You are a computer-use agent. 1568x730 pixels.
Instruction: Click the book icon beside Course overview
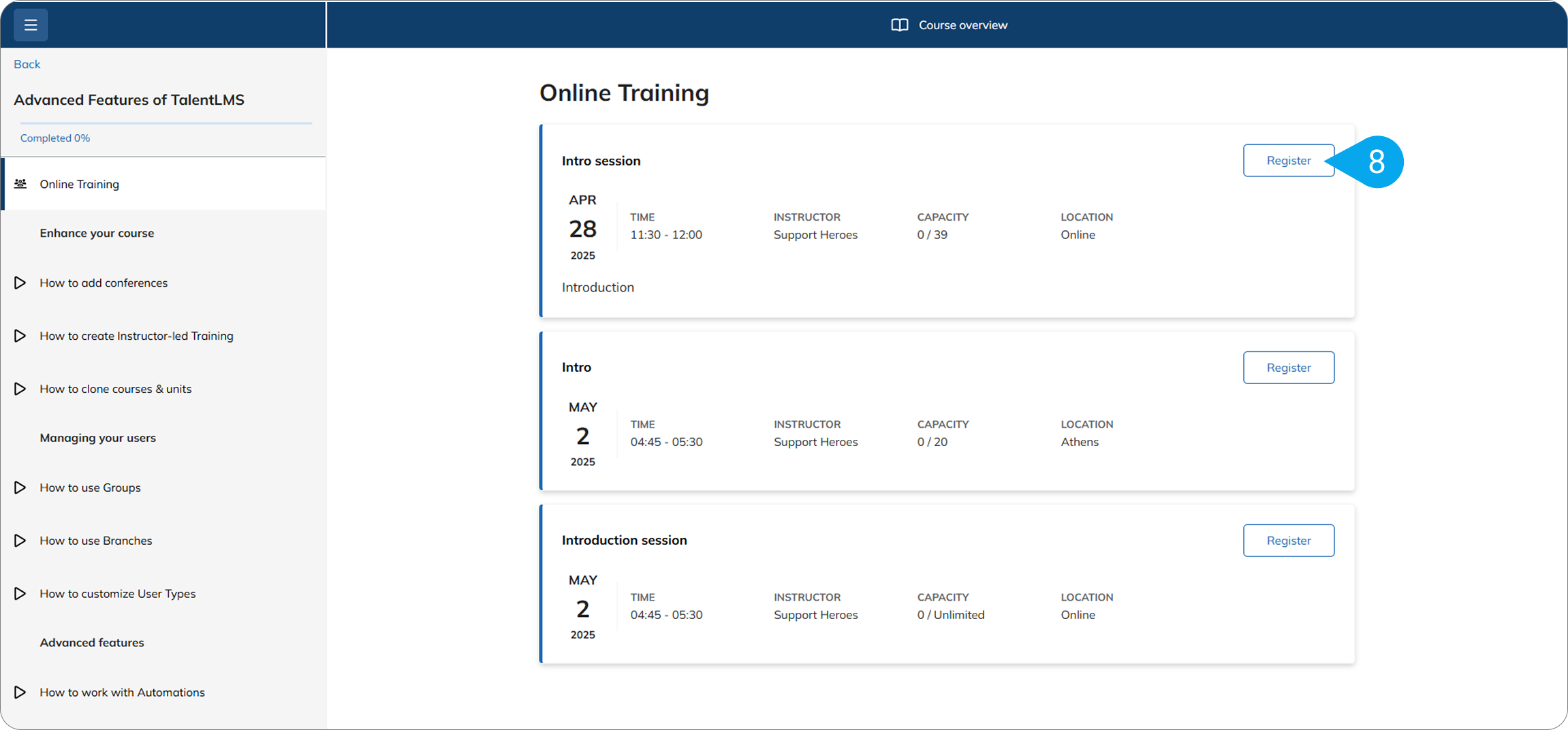(899, 25)
